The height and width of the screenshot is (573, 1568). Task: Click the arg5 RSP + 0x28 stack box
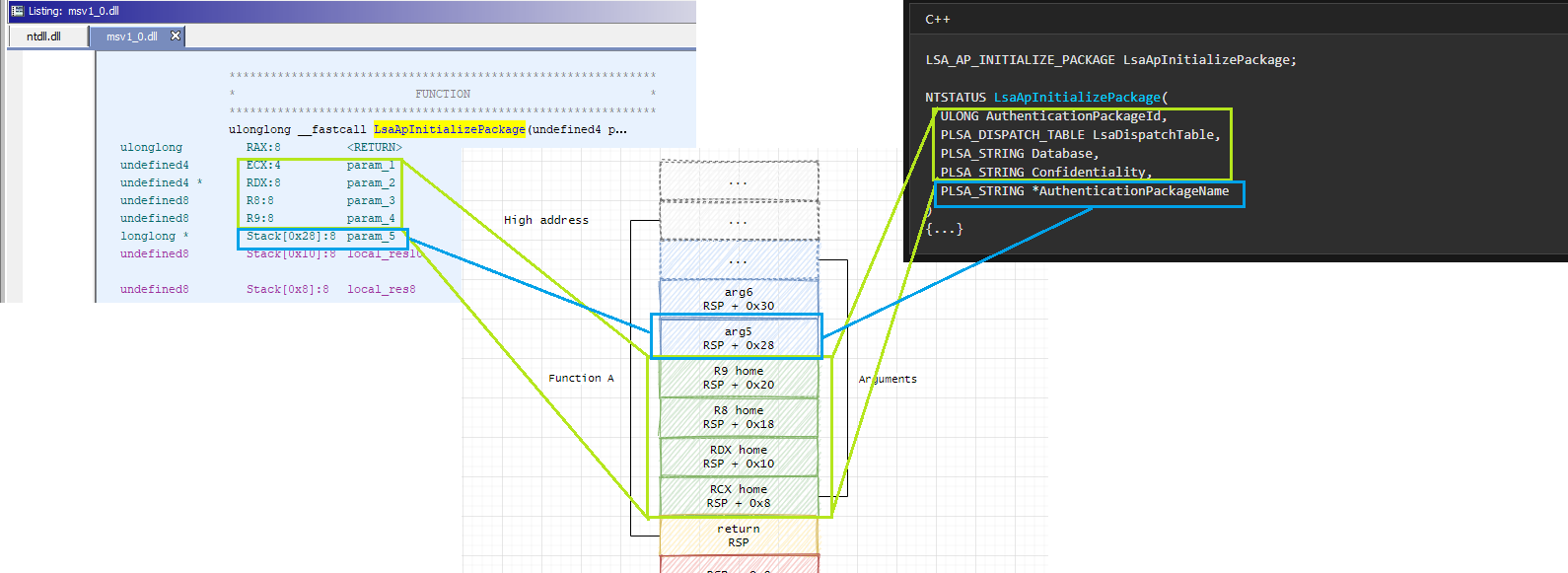(738, 338)
